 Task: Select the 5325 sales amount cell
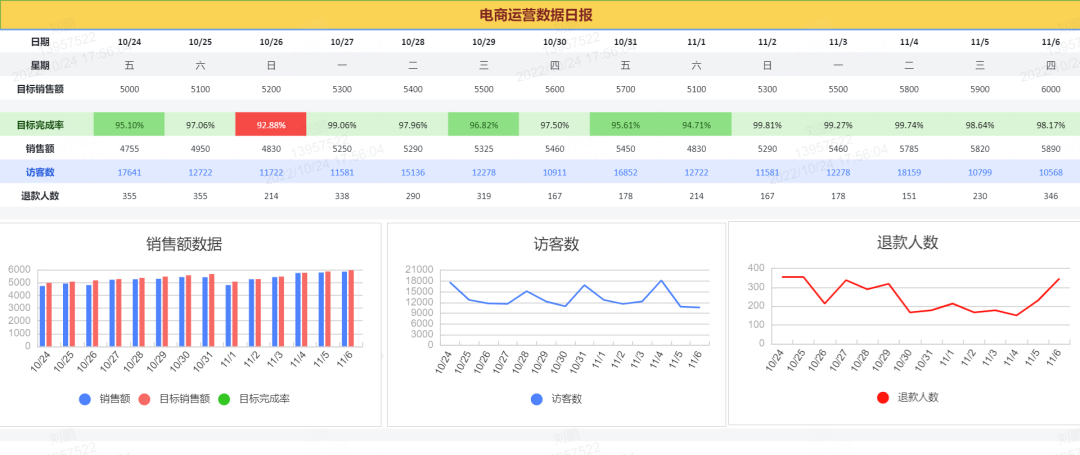point(484,148)
